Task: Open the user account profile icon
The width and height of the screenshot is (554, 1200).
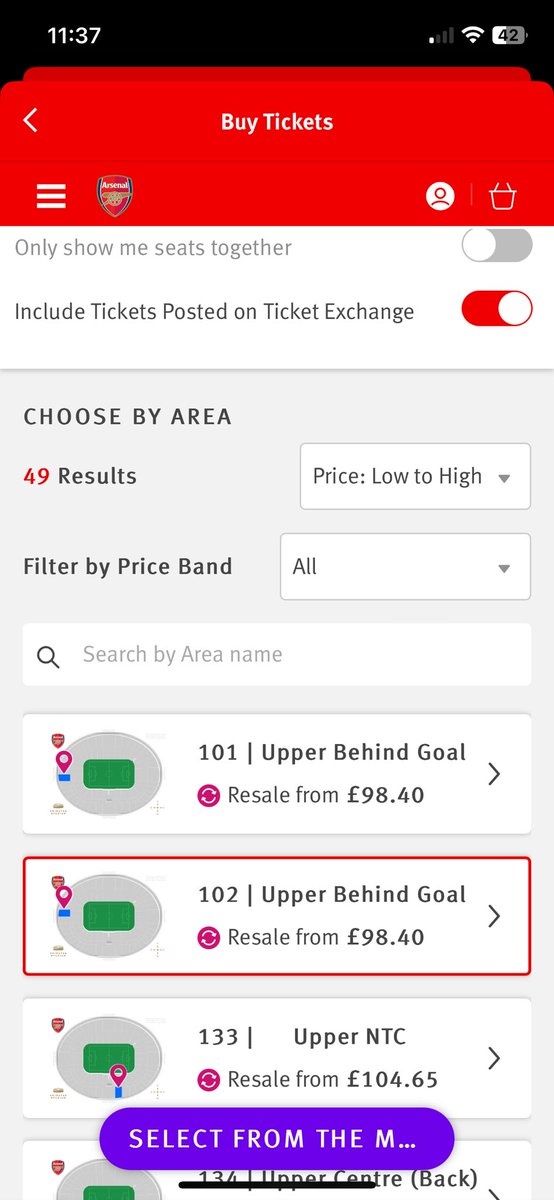Action: pyautogui.click(x=440, y=196)
